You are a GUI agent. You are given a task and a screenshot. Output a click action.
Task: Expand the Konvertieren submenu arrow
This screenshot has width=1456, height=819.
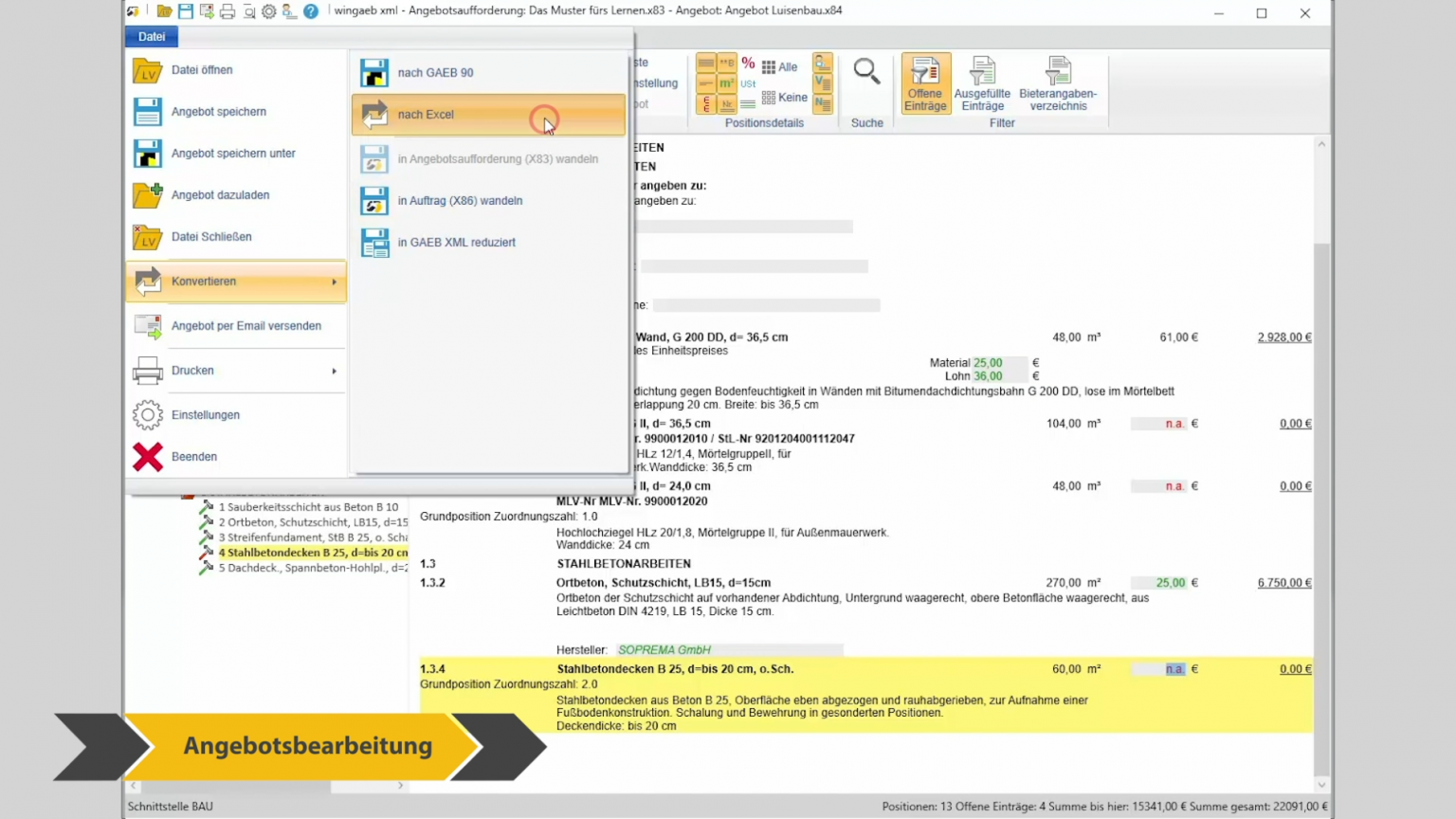pyautogui.click(x=334, y=282)
